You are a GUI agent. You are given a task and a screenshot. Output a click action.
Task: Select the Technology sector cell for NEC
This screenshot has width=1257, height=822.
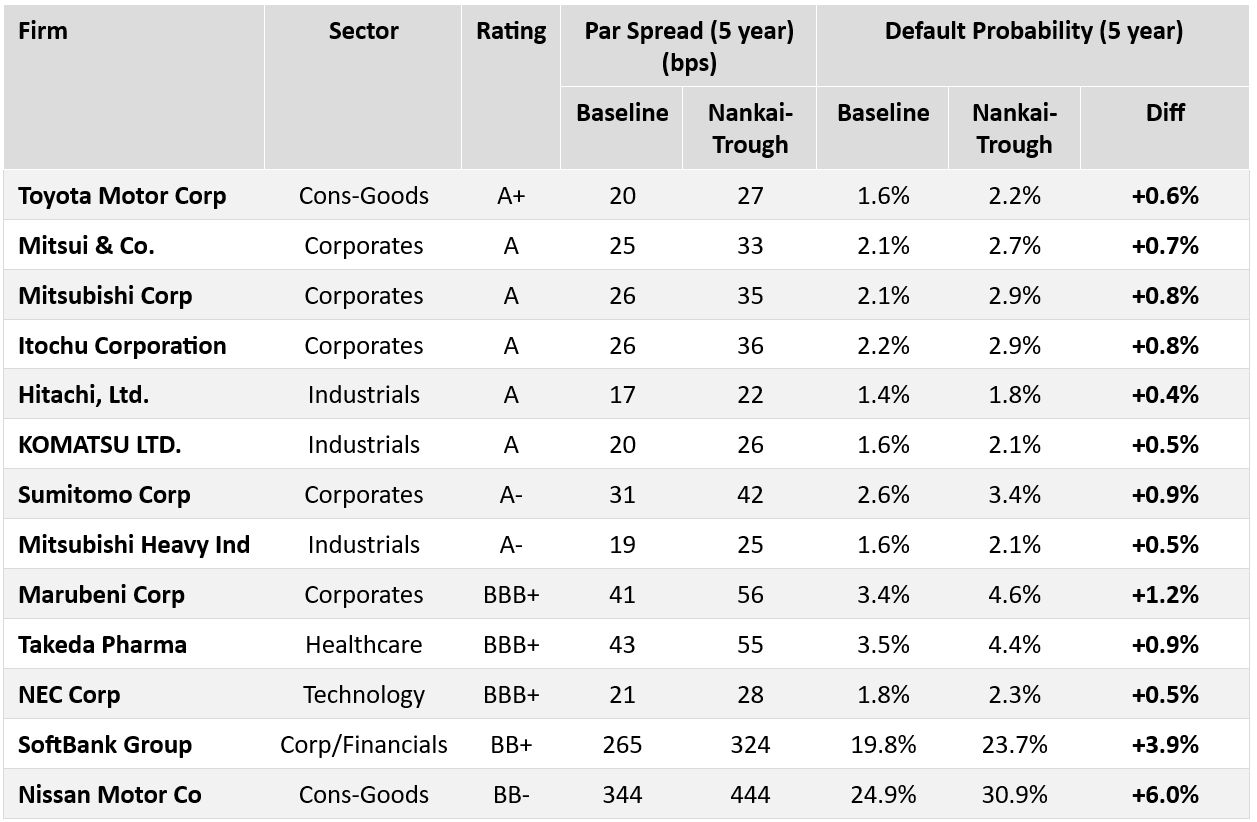tap(363, 695)
